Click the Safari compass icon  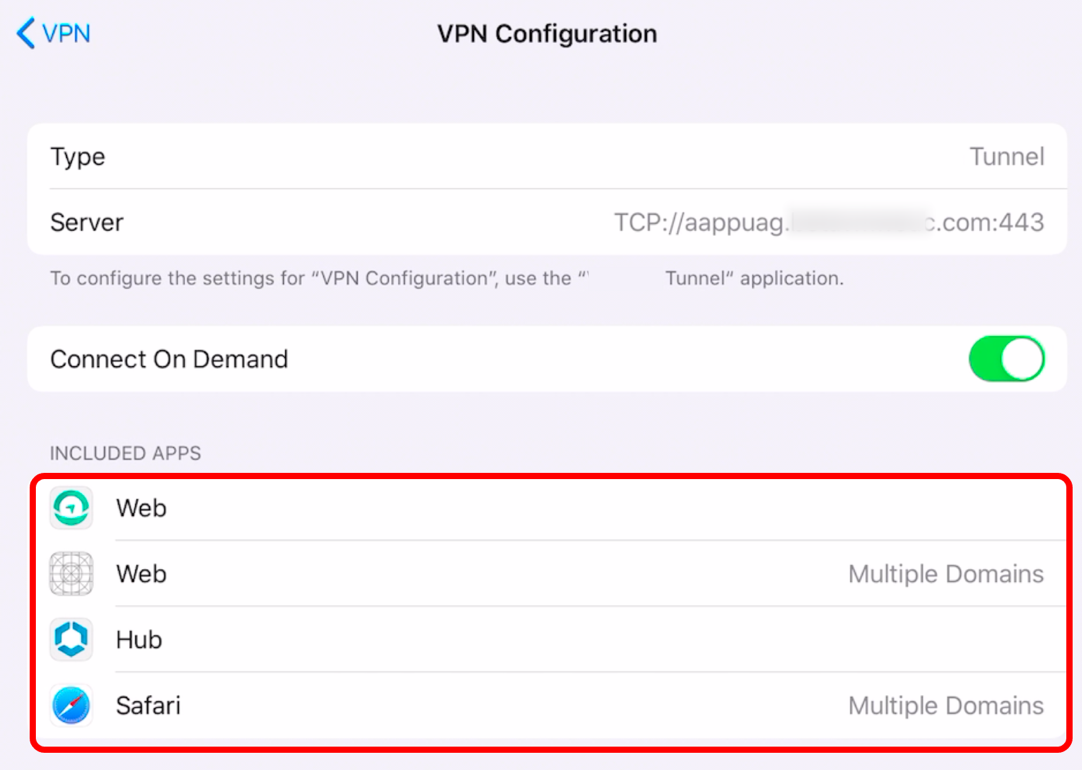click(x=71, y=706)
